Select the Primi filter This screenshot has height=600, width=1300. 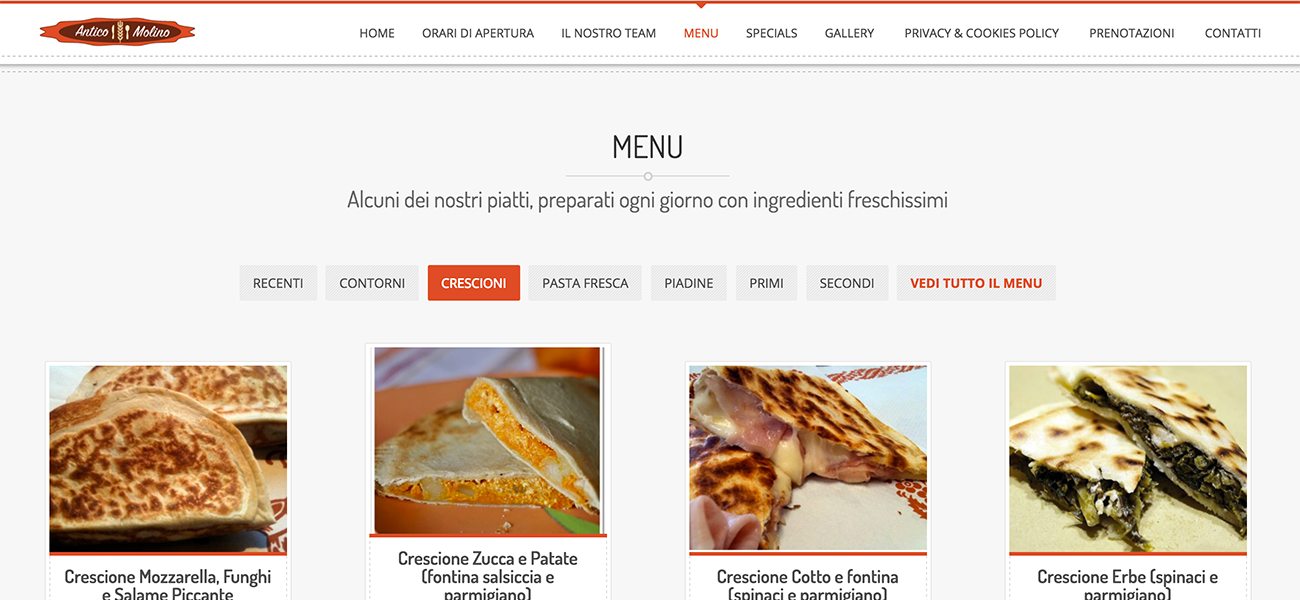pyautogui.click(x=766, y=283)
